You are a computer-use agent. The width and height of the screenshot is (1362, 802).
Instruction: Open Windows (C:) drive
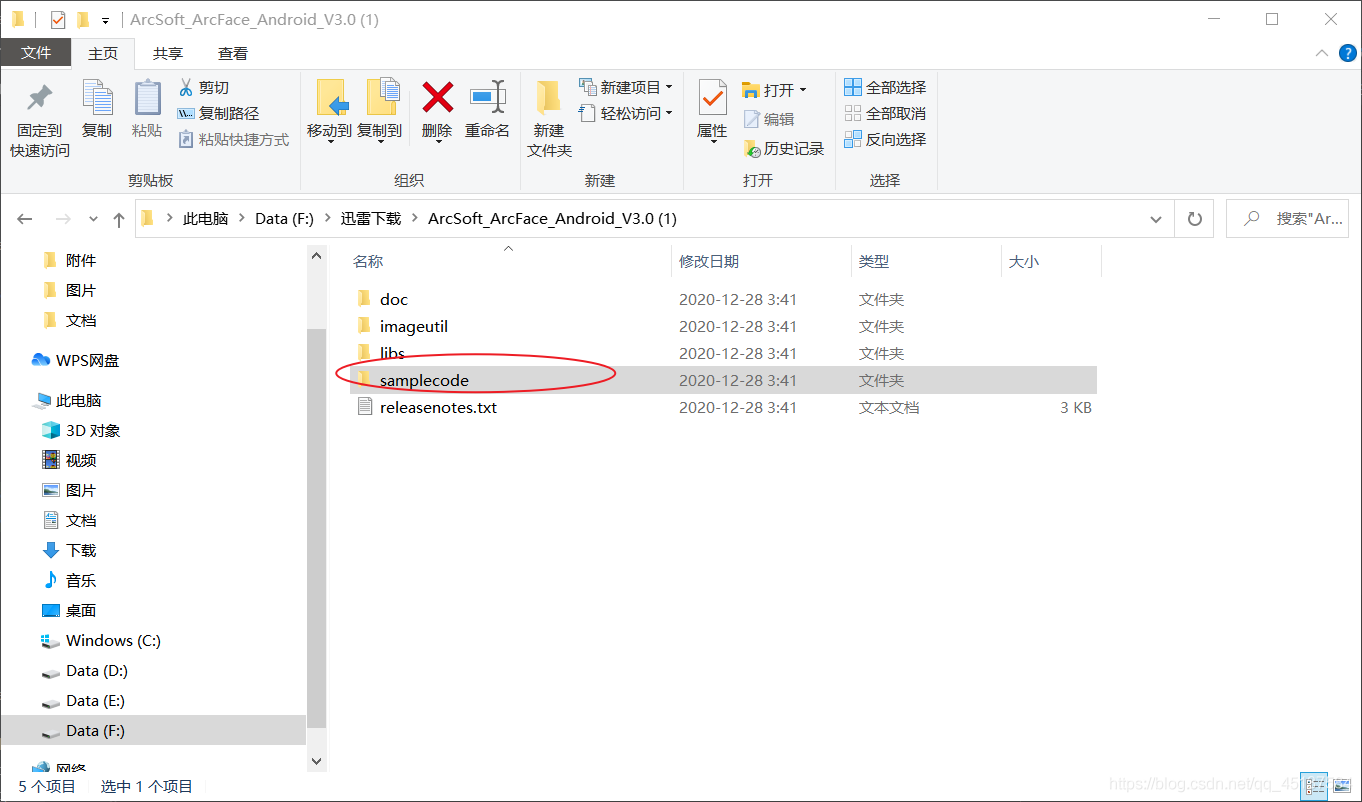(x=101, y=640)
